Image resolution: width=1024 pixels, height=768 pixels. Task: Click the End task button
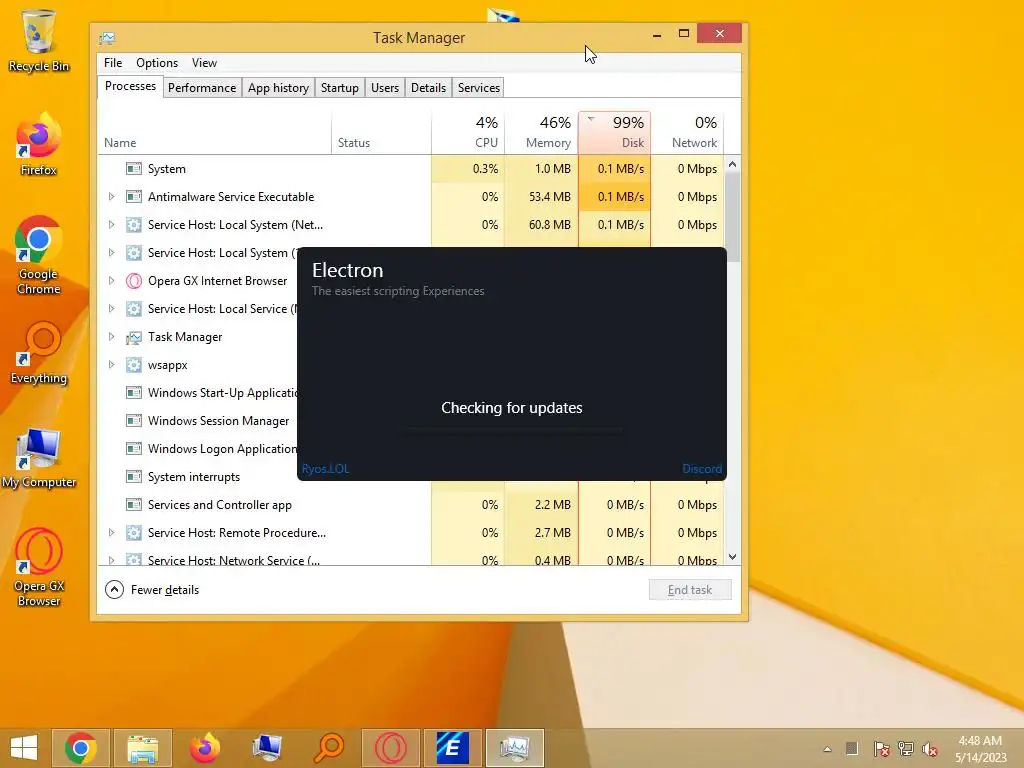coord(690,590)
